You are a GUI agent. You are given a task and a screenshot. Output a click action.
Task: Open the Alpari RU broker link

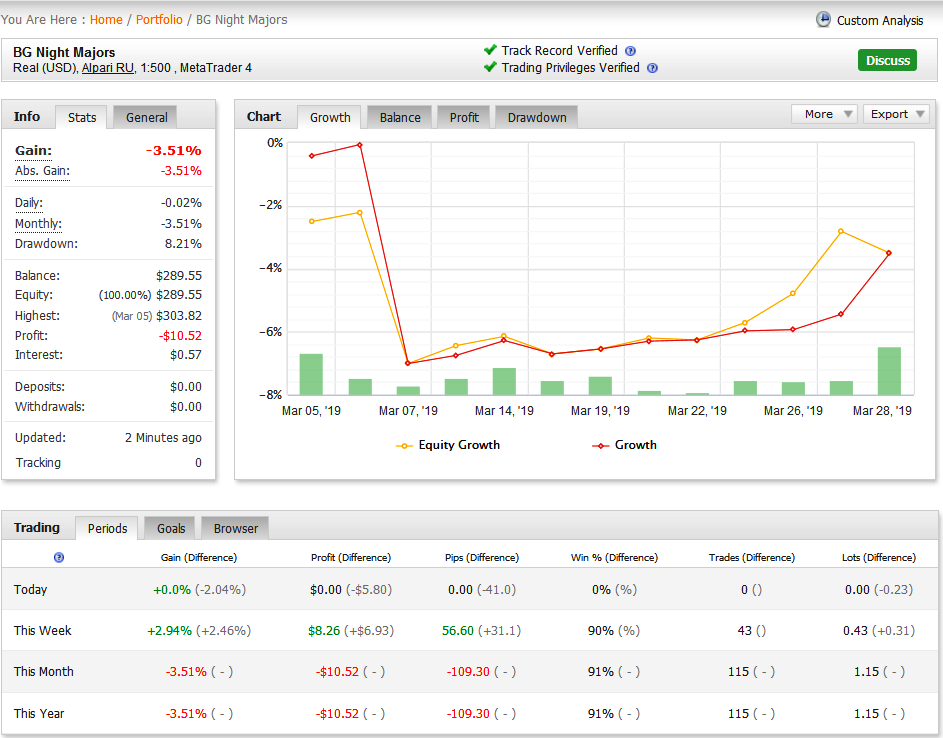click(x=108, y=68)
